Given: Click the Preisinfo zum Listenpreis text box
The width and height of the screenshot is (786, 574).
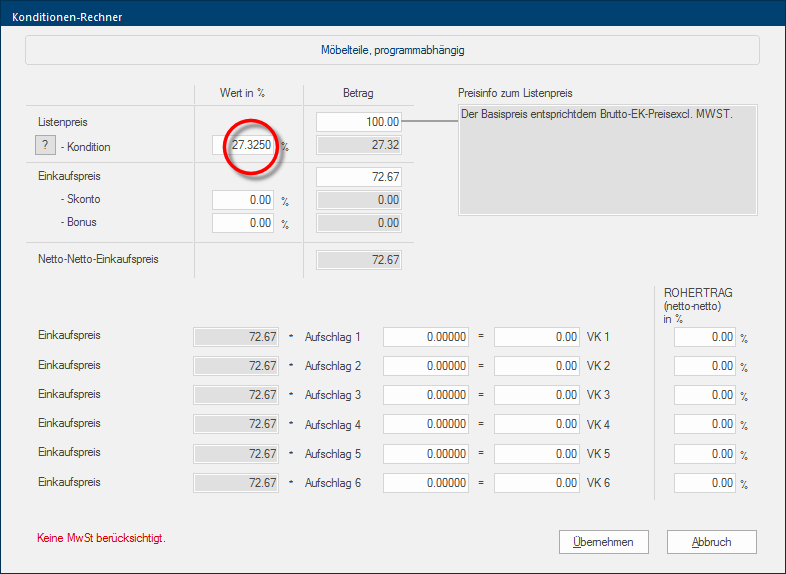Looking at the screenshot, I should (x=607, y=159).
